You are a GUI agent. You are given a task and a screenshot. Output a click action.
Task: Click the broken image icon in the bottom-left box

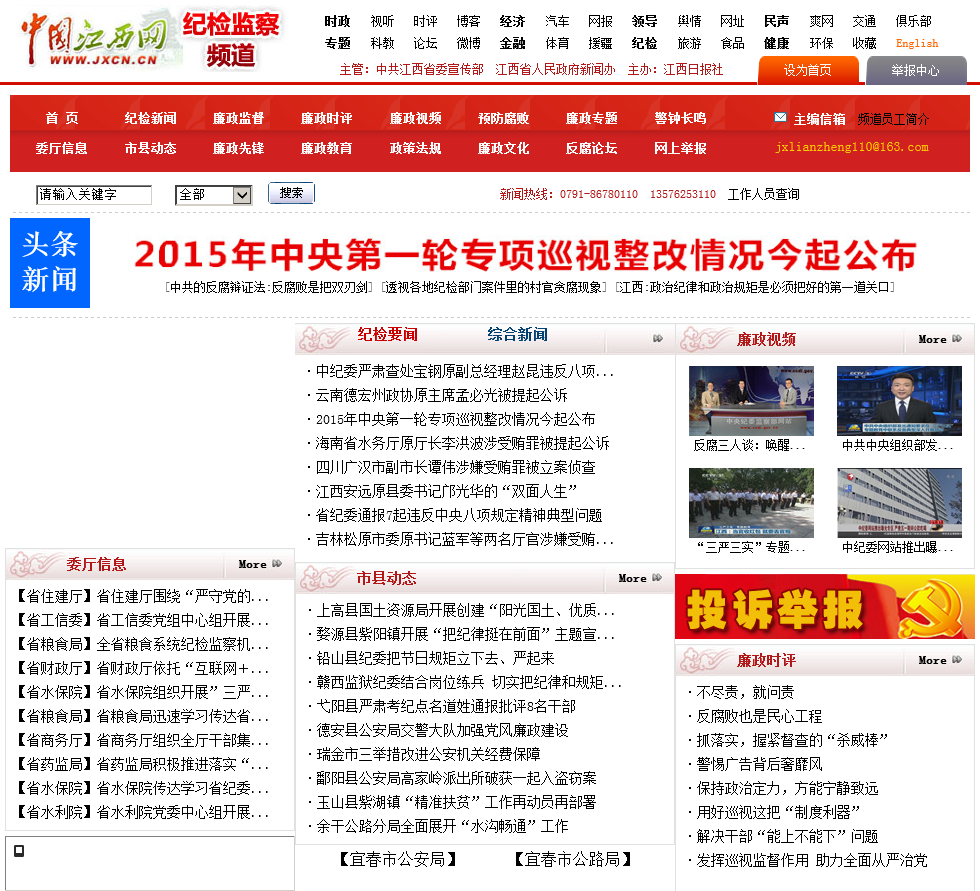coord(19,850)
